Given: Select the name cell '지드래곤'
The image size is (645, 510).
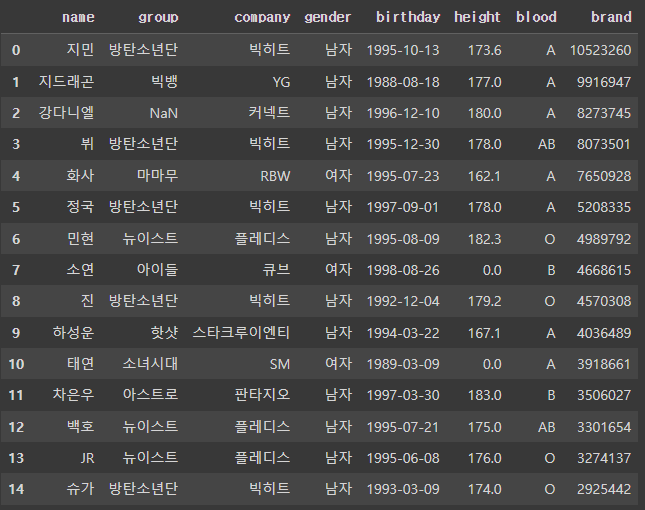Looking at the screenshot, I should (x=66, y=81).
